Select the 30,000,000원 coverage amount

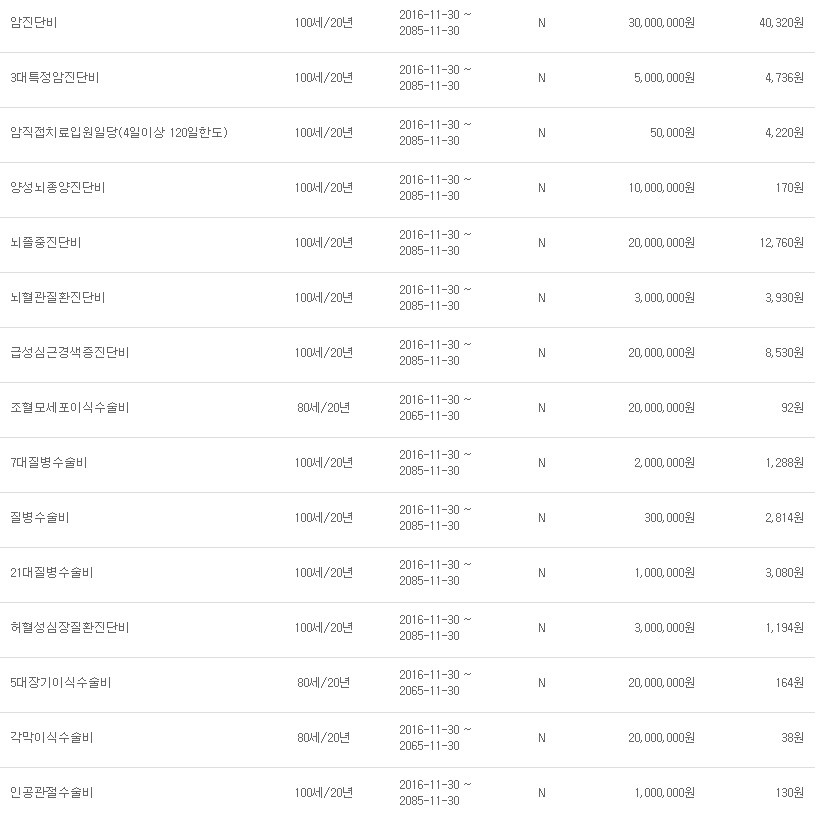[661, 23]
